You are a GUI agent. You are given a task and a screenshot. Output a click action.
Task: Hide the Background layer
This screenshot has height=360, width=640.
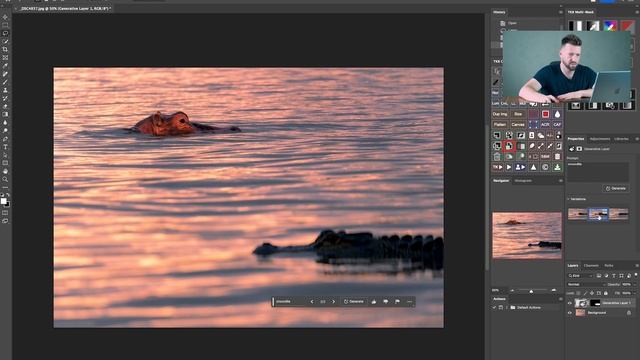point(570,313)
